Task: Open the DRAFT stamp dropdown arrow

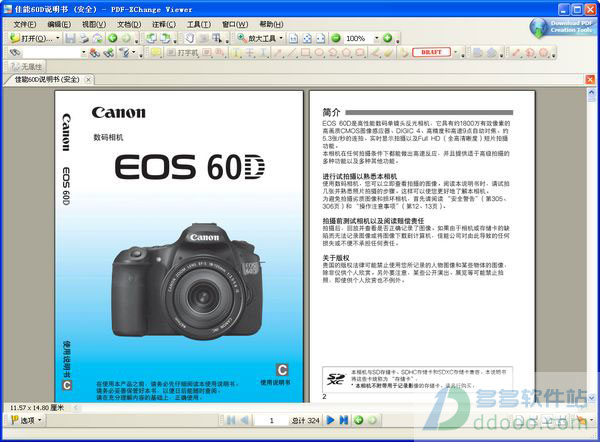Action: click(x=456, y=52)
